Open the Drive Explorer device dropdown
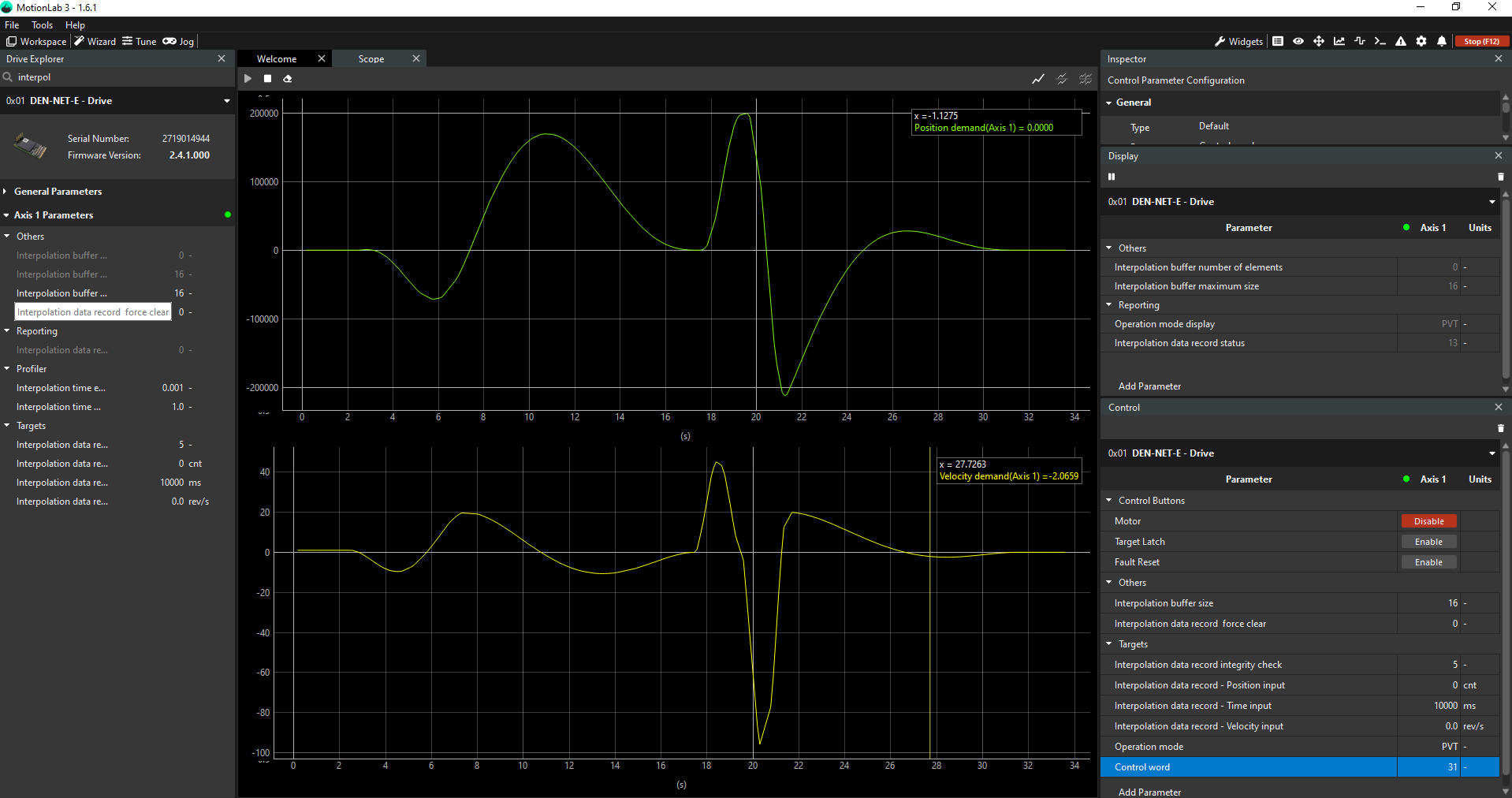 click(x=227, y=101)
